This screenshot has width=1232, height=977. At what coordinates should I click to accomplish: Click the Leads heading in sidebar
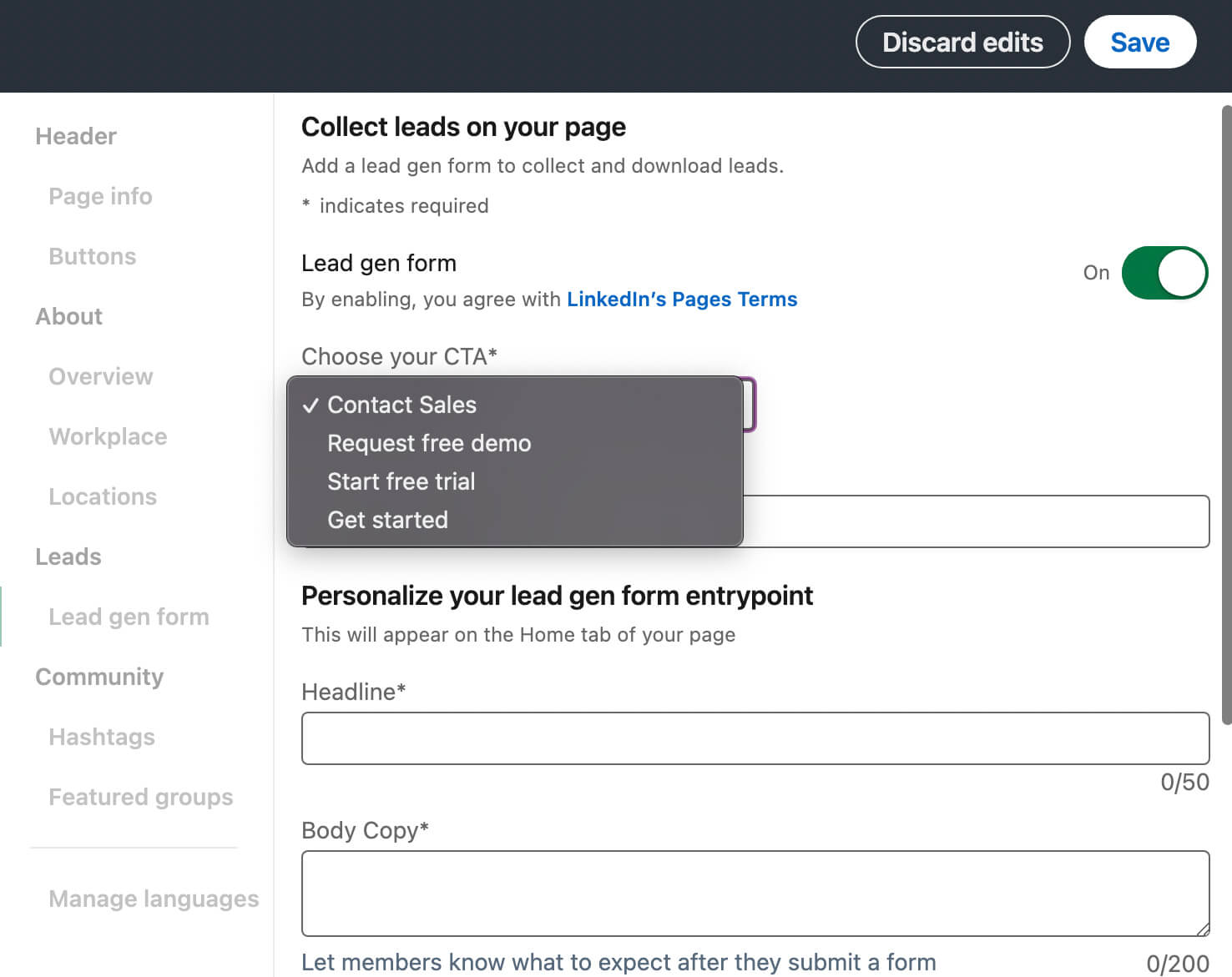click(68, 556)
